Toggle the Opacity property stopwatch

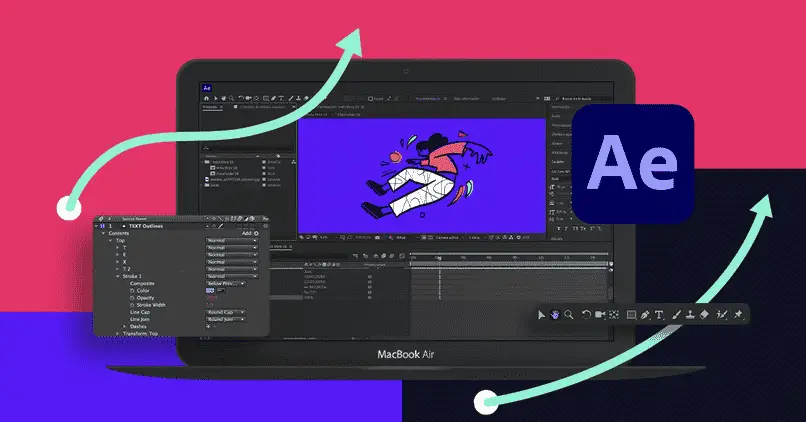pyautogui.click(x=132, y=298)
